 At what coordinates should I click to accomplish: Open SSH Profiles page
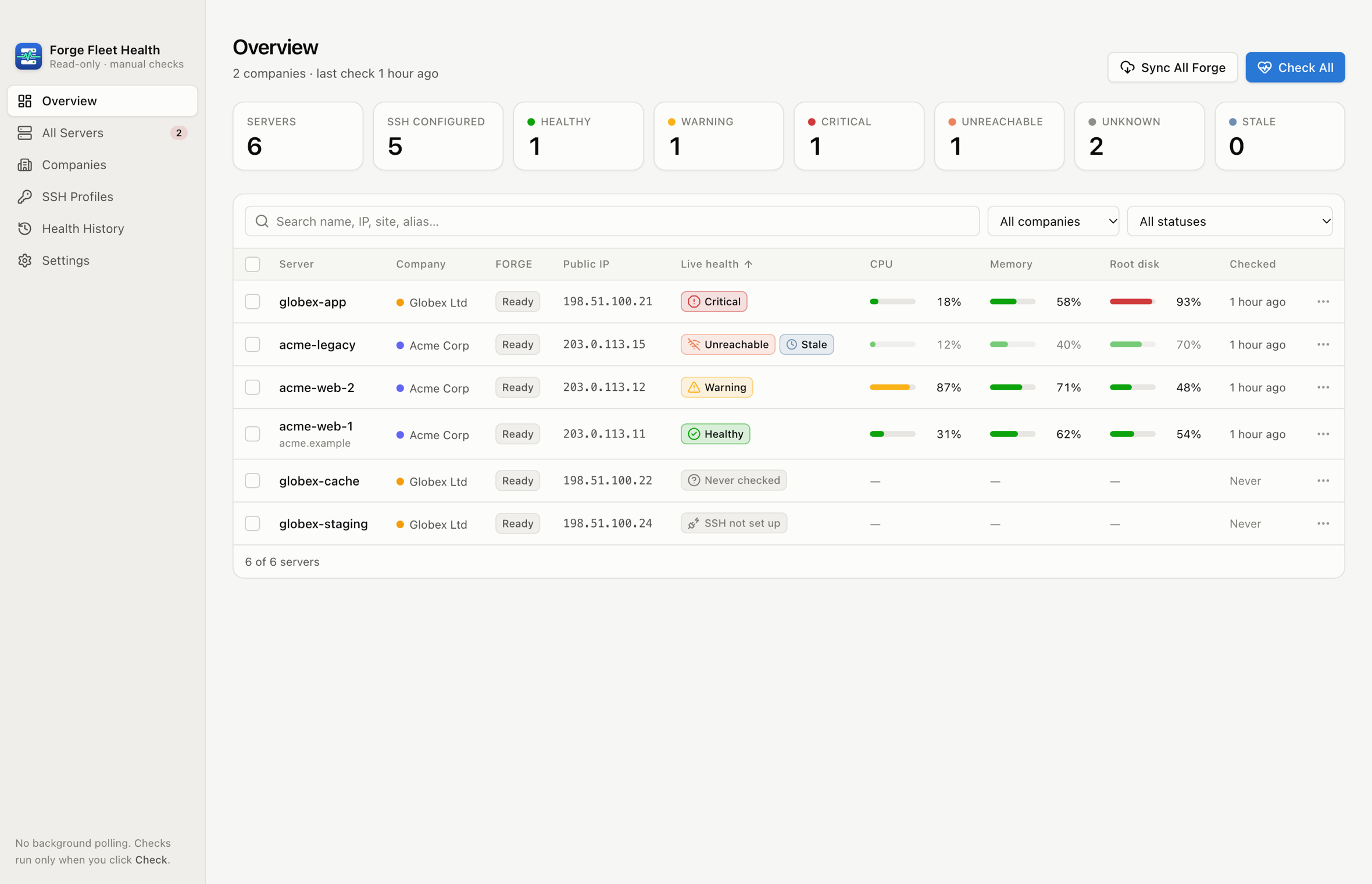click(102, 197)
